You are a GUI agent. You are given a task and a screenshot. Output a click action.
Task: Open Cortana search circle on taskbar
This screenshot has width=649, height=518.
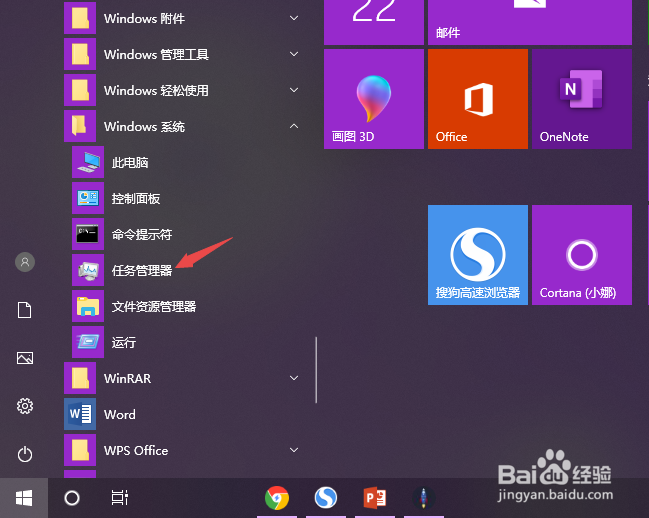coord(72,498)
